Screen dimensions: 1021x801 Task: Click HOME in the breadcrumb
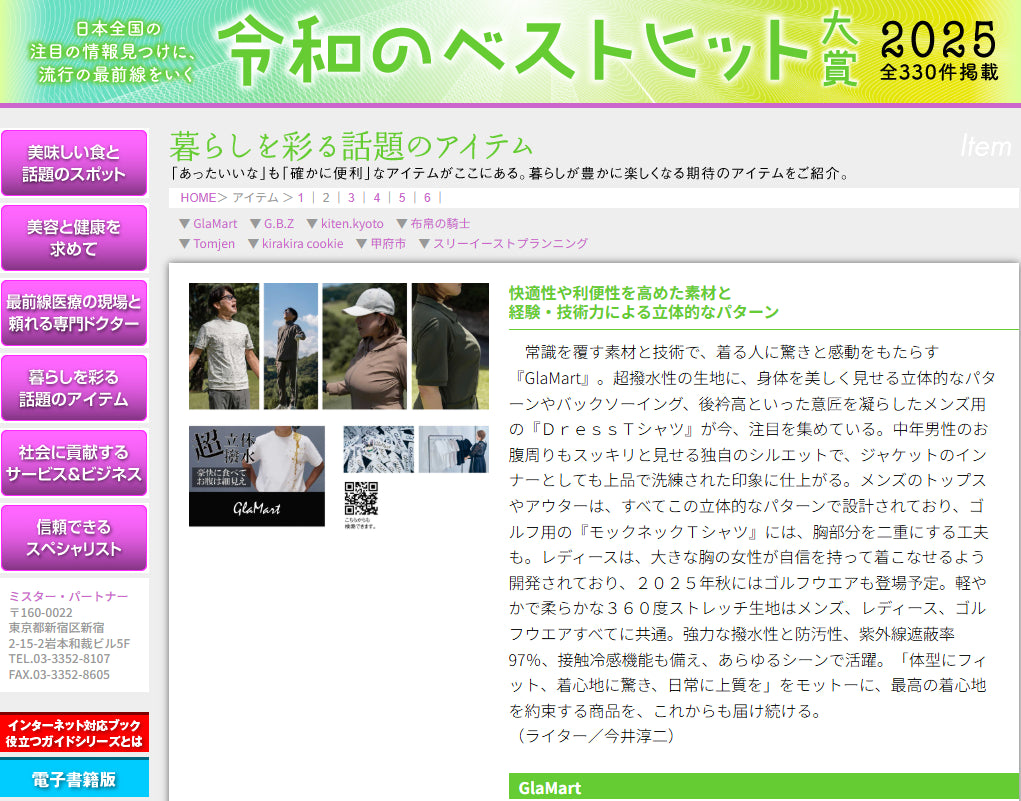(x=198, y=197)
